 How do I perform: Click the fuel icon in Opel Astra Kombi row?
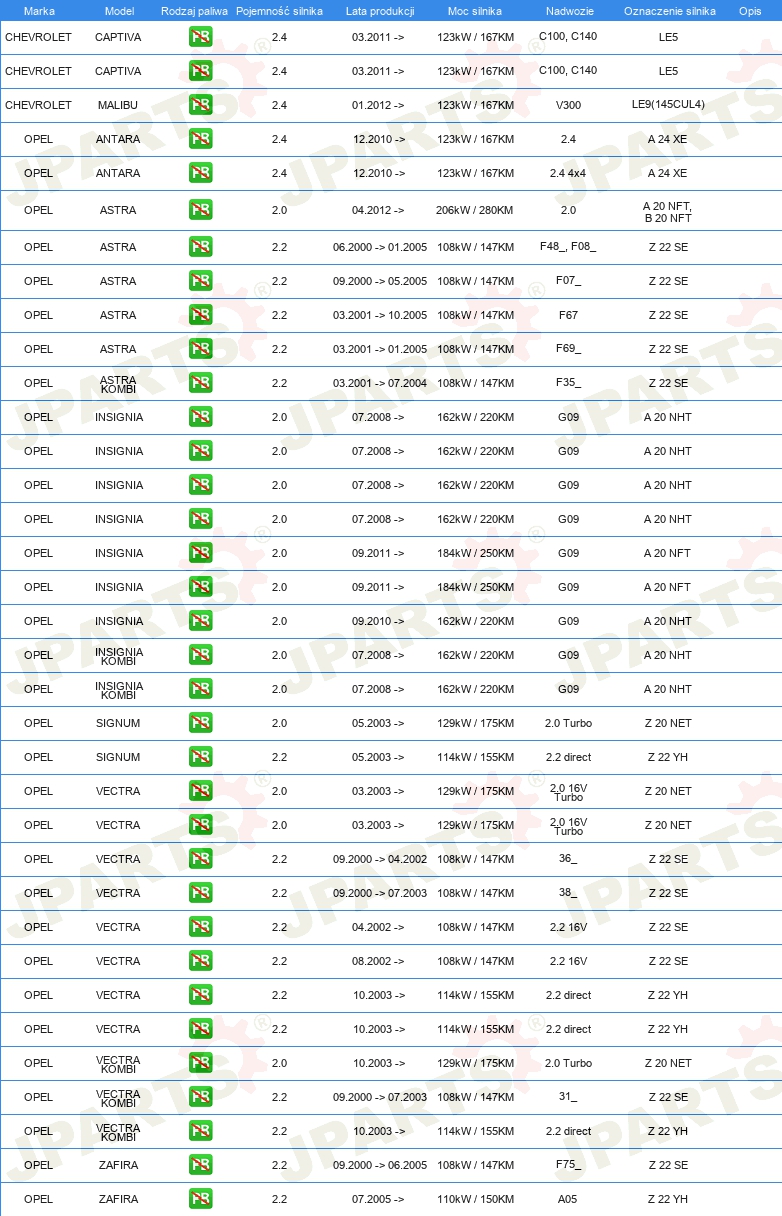coord(201,383)
